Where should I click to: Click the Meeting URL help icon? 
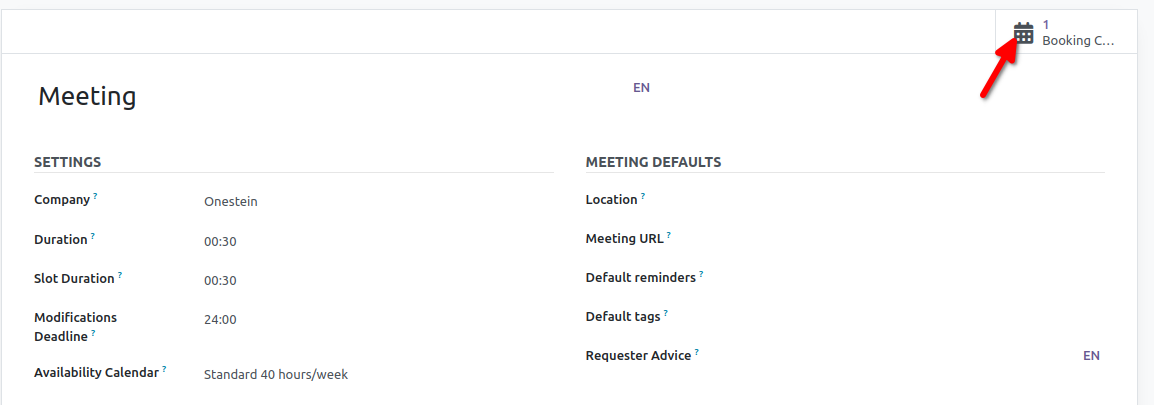[669, 236]
